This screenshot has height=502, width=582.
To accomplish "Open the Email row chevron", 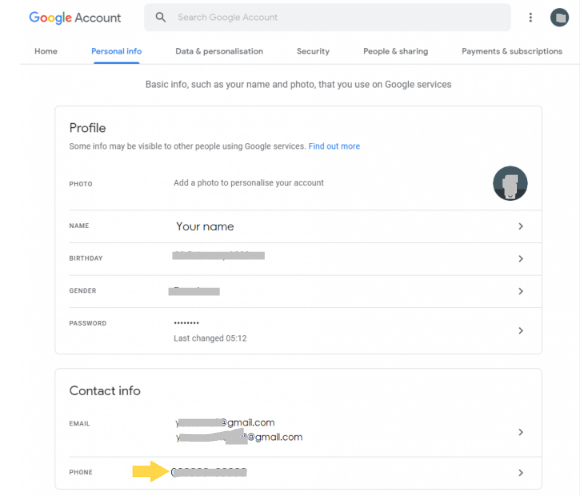I will pos(521,432).
